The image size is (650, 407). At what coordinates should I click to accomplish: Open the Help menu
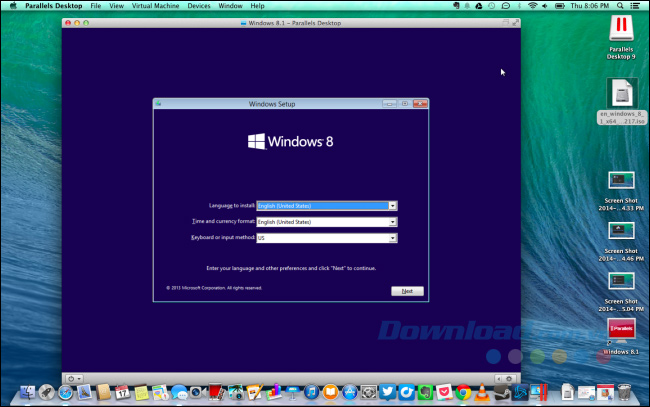257,6
